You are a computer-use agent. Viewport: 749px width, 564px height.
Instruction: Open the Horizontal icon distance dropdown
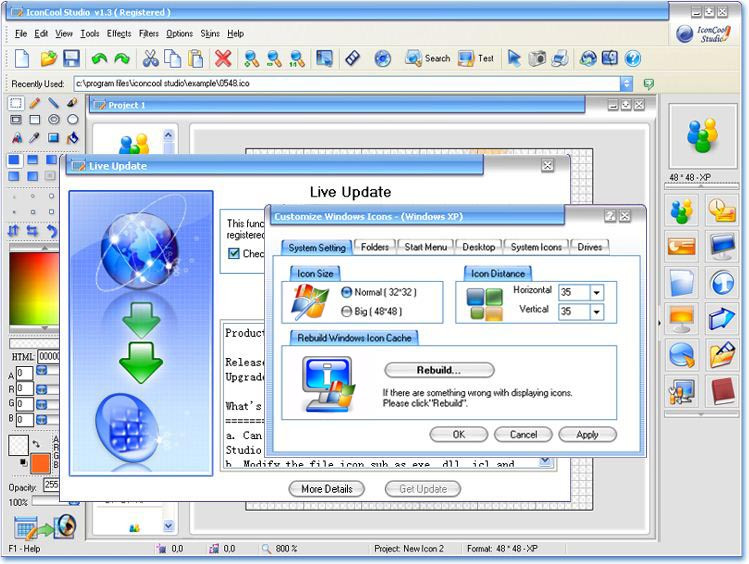(597, 292)
